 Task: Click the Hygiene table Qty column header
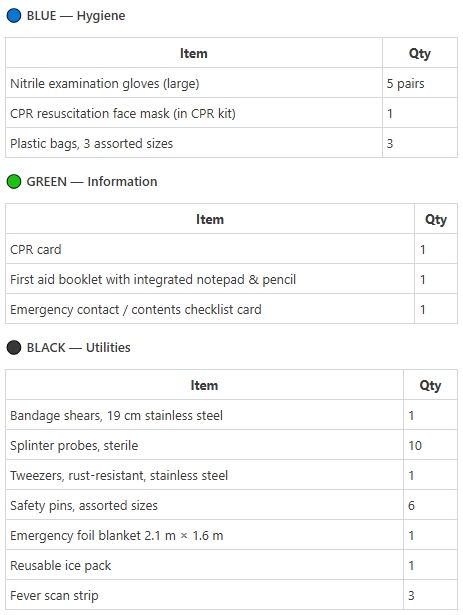click(420, 53)
